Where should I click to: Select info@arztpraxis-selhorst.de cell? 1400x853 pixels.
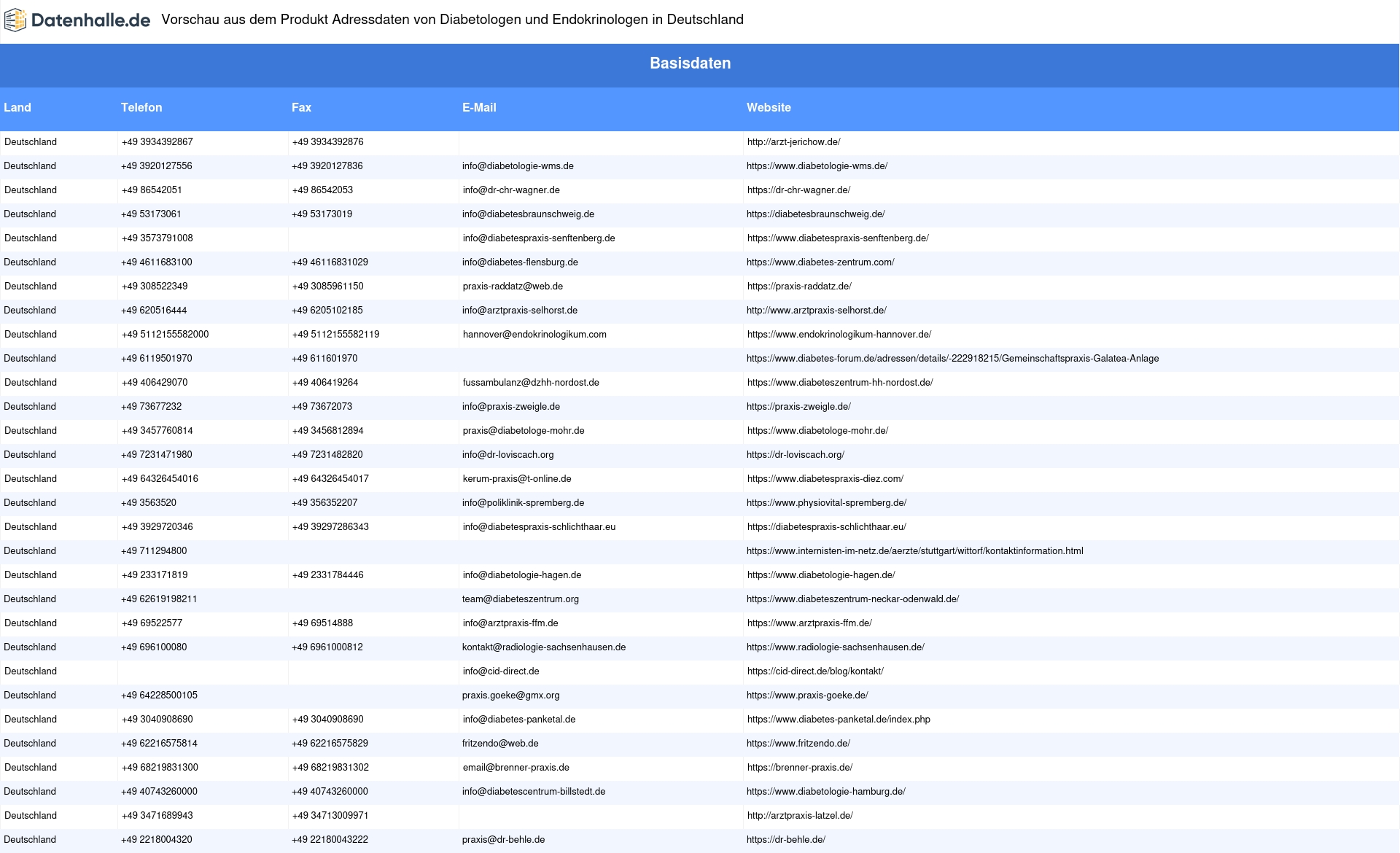pos(520,311)
